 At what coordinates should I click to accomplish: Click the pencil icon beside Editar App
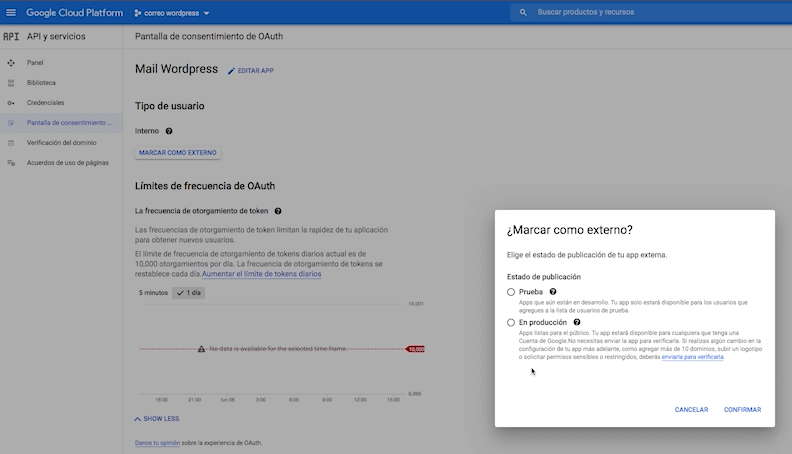pos(231,71)
